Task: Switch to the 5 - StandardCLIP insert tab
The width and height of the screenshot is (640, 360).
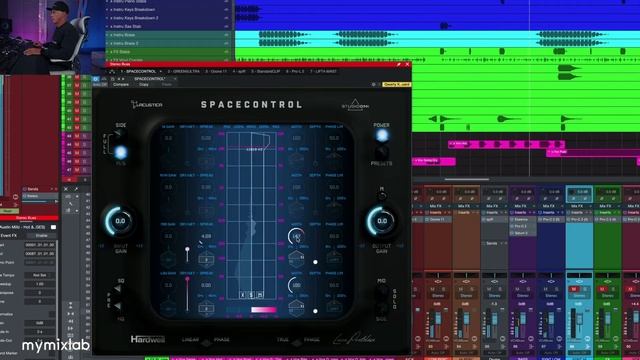Action: (x=266, y=71)
